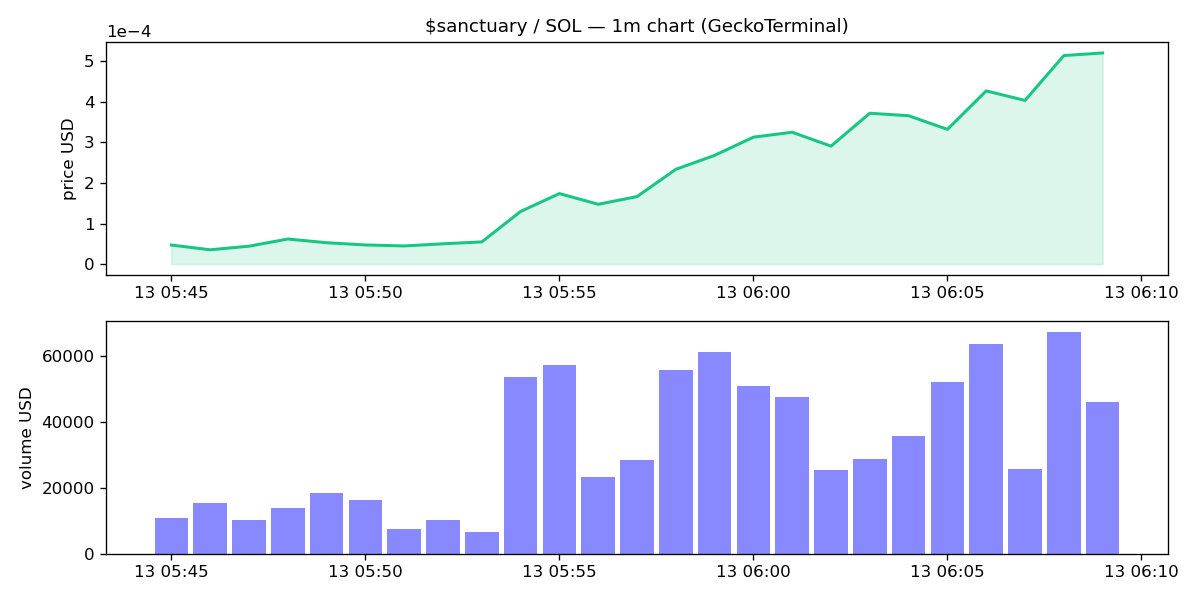The height and width of the screenshot is (600, 1200).
Task: Click the volume bar at 06:05
Action: point(947,468)
